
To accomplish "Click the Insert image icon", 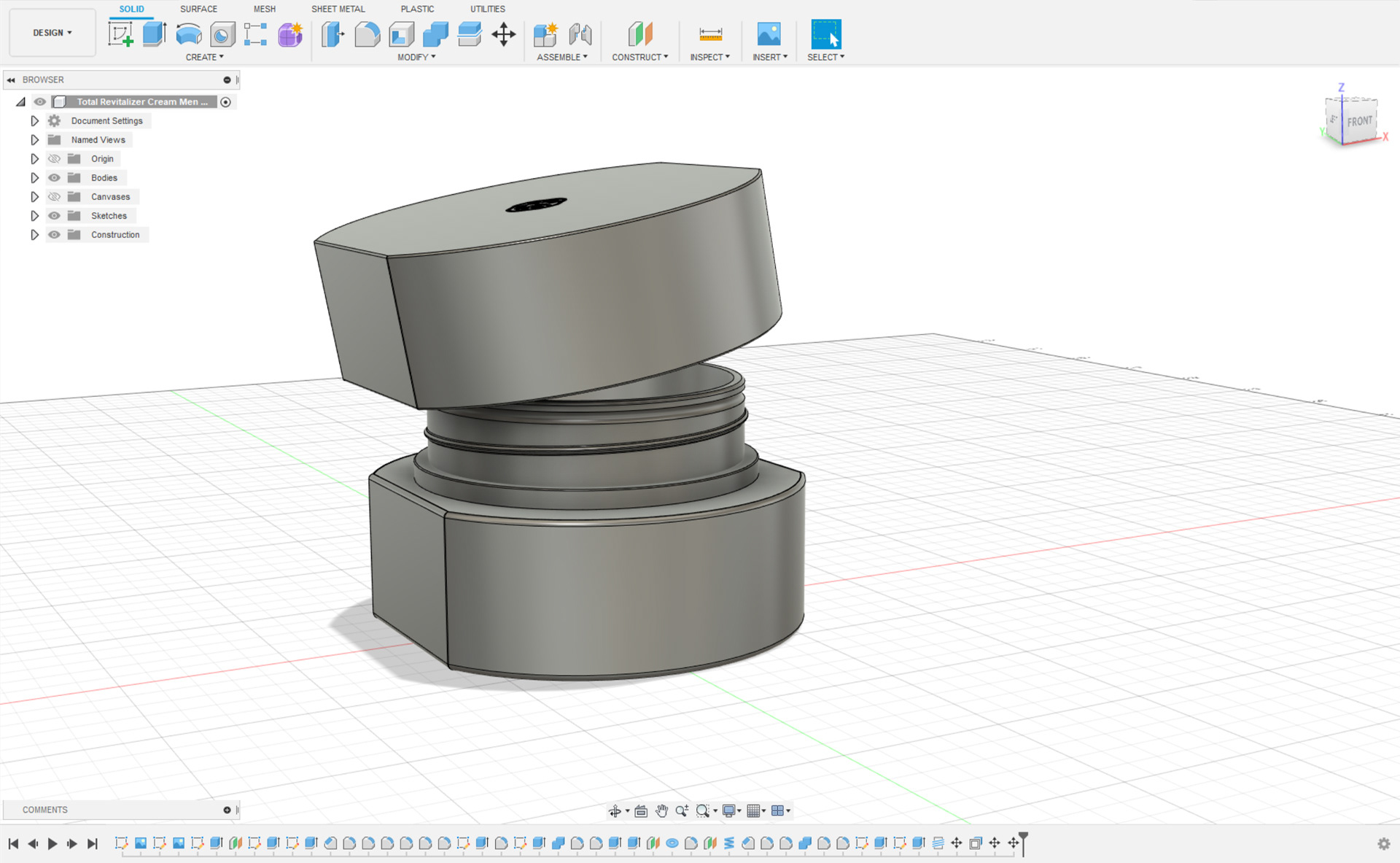I will click(769, 34).
